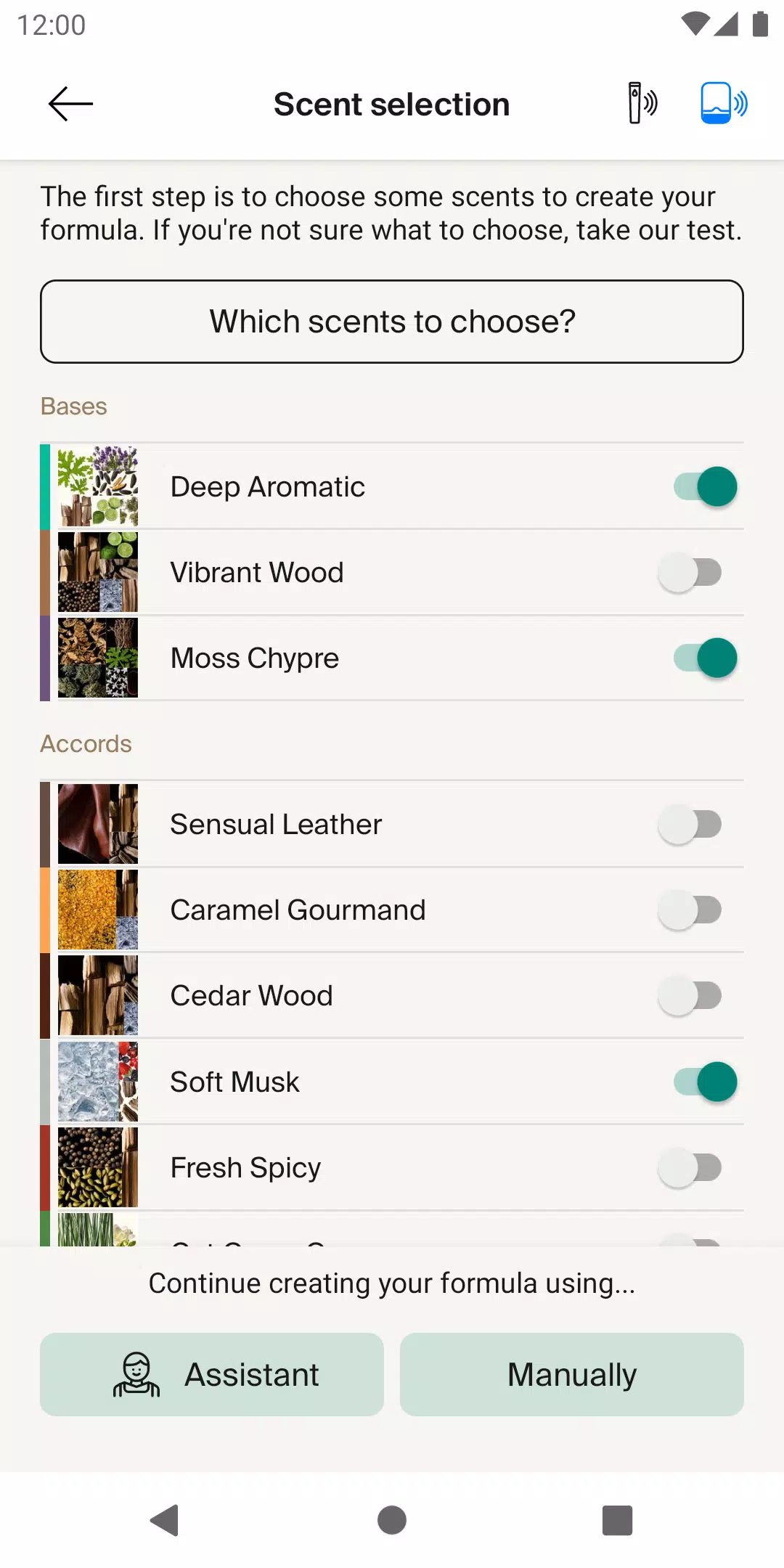
Task: Enable the Vibrant Wood toggle
Action: tap(690, 572)
